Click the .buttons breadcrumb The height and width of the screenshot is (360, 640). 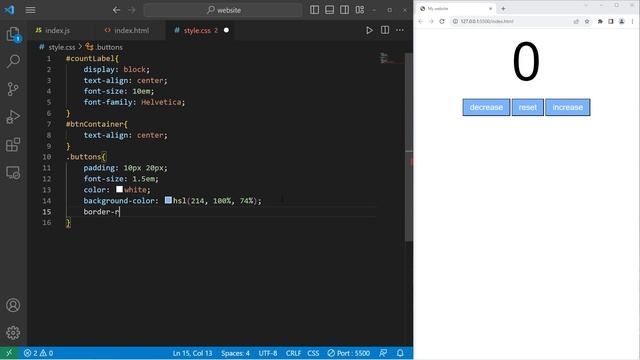pyautogui.click(x=109, y=47)
